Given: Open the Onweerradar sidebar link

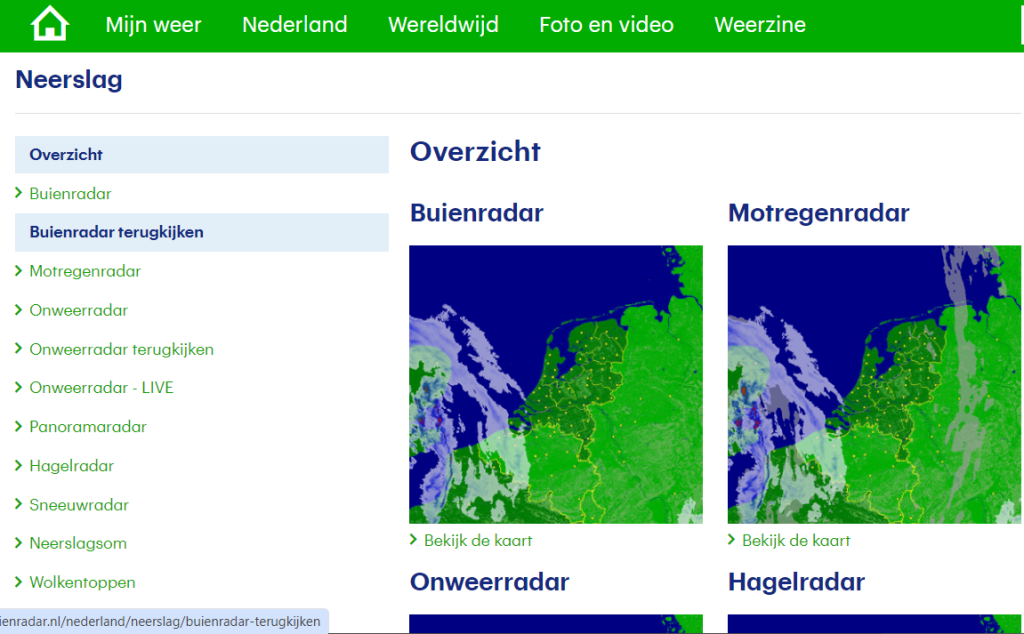Looking at the screenshot, I should pos(78,310).
